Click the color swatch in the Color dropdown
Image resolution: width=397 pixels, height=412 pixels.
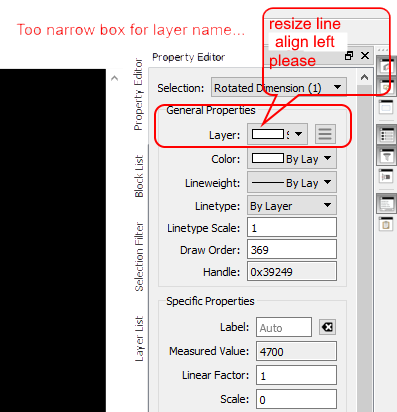click(x=268, y=158)
